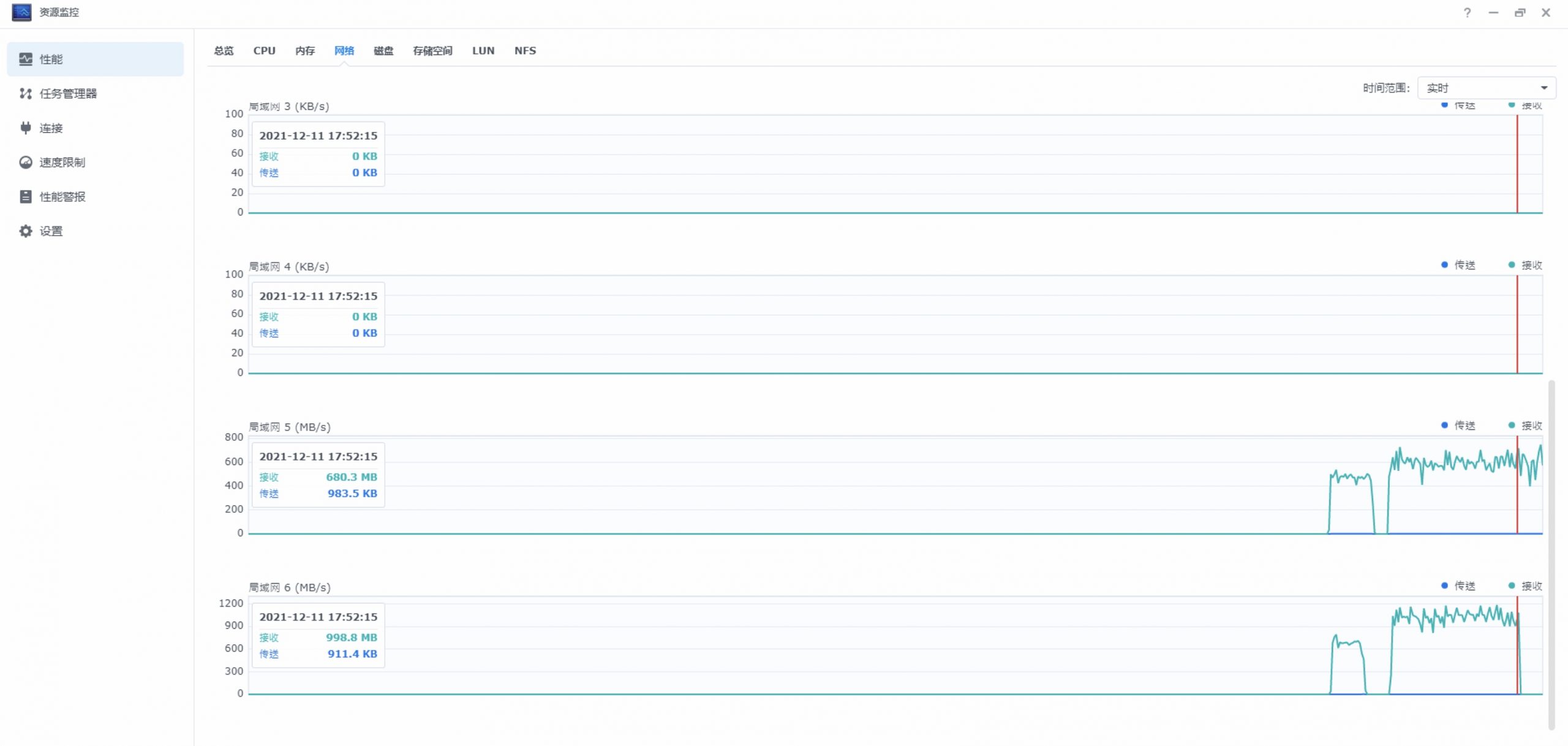
Task: Click the timestamp in 局域网 6 tooltip
Action: point(318,617)
